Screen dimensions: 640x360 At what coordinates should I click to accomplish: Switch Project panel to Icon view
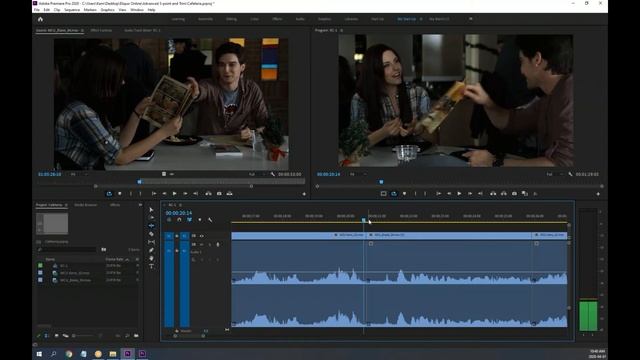coord(56,336)
